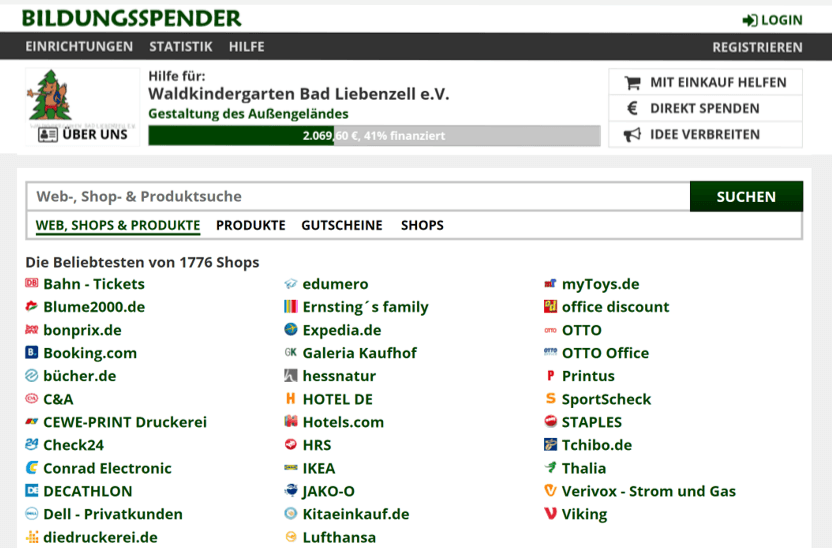Open the Printus shop link
This screenshot has height=548, width=832.
[588, 376]
